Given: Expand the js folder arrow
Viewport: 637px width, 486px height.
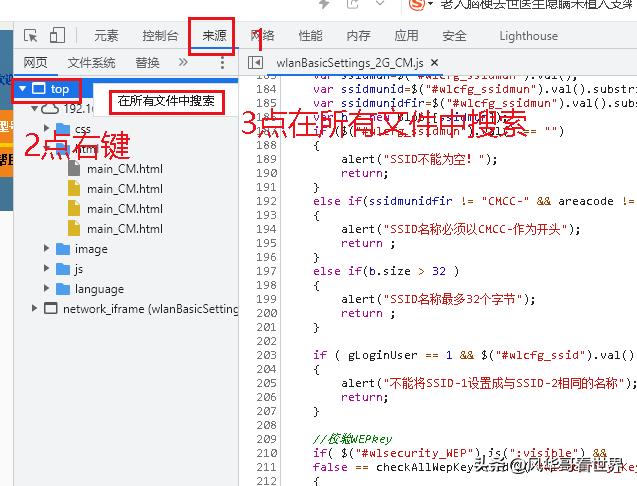Looking at the screenshot, I should (x=46, y=268).
